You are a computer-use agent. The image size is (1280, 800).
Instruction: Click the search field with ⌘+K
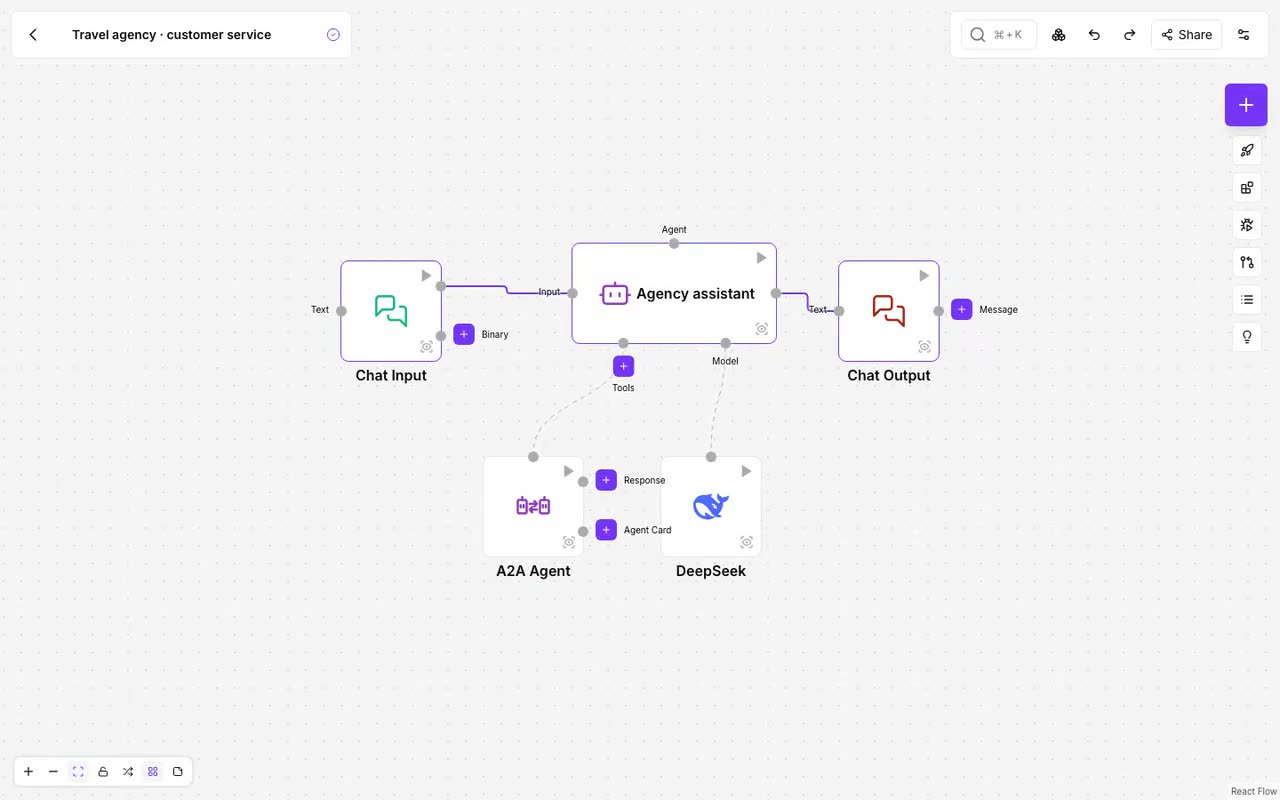coord(999,35)
